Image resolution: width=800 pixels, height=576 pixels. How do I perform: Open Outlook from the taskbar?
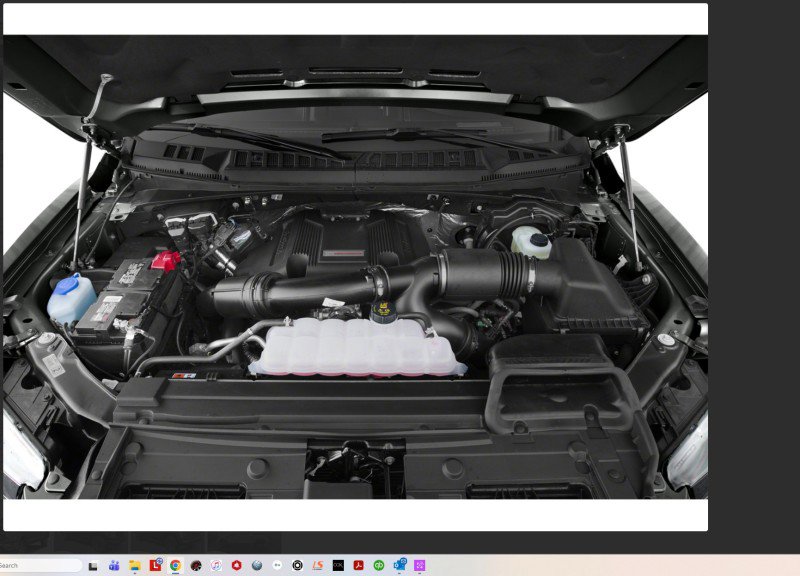(x=401, y=565)
